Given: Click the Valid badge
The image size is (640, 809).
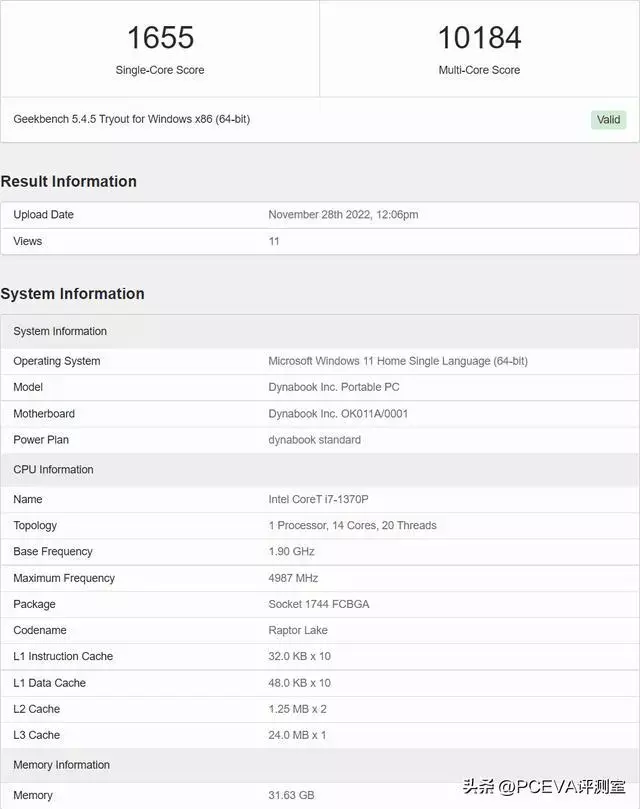Looking at the screenshot, I should point(608,120).
